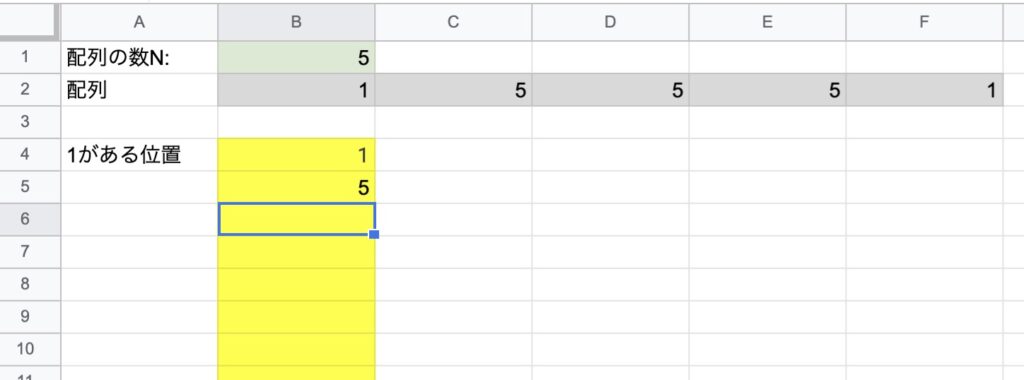1024x380 pixels.
Task: Click row 6 header
Action: pyautogui.click(x=26, y=219)
